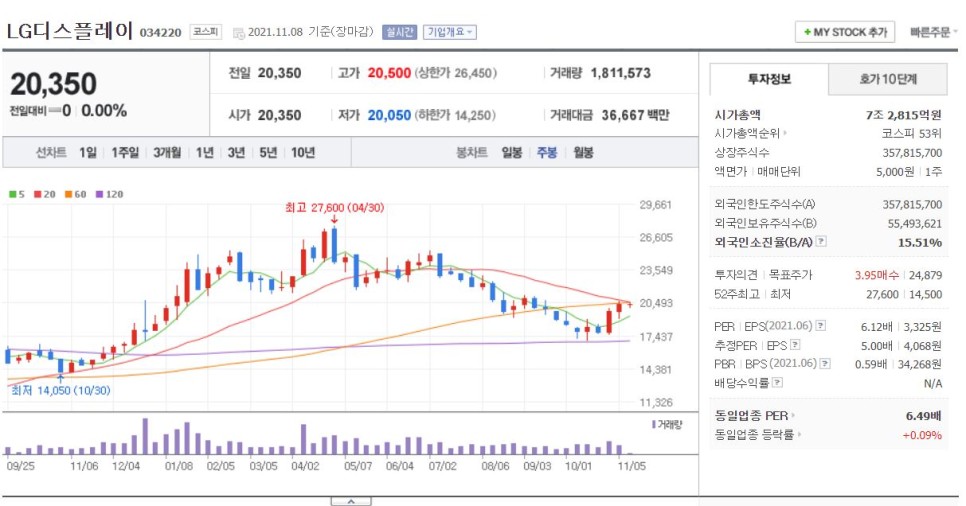This screenshot has width=966, height=506.
Task: Click the stock code 034220
Action: point(160,33)
